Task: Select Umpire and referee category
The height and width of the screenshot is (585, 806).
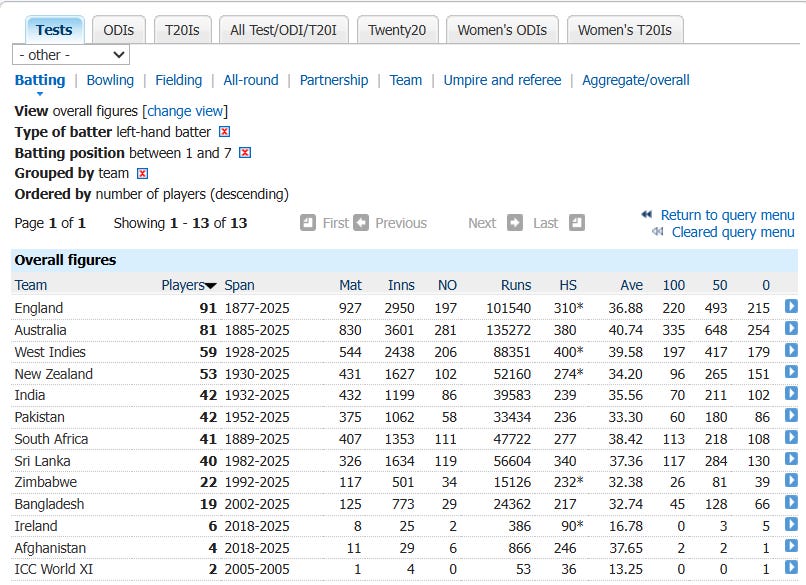Action: pyautogui.click(x=502, y=80)
